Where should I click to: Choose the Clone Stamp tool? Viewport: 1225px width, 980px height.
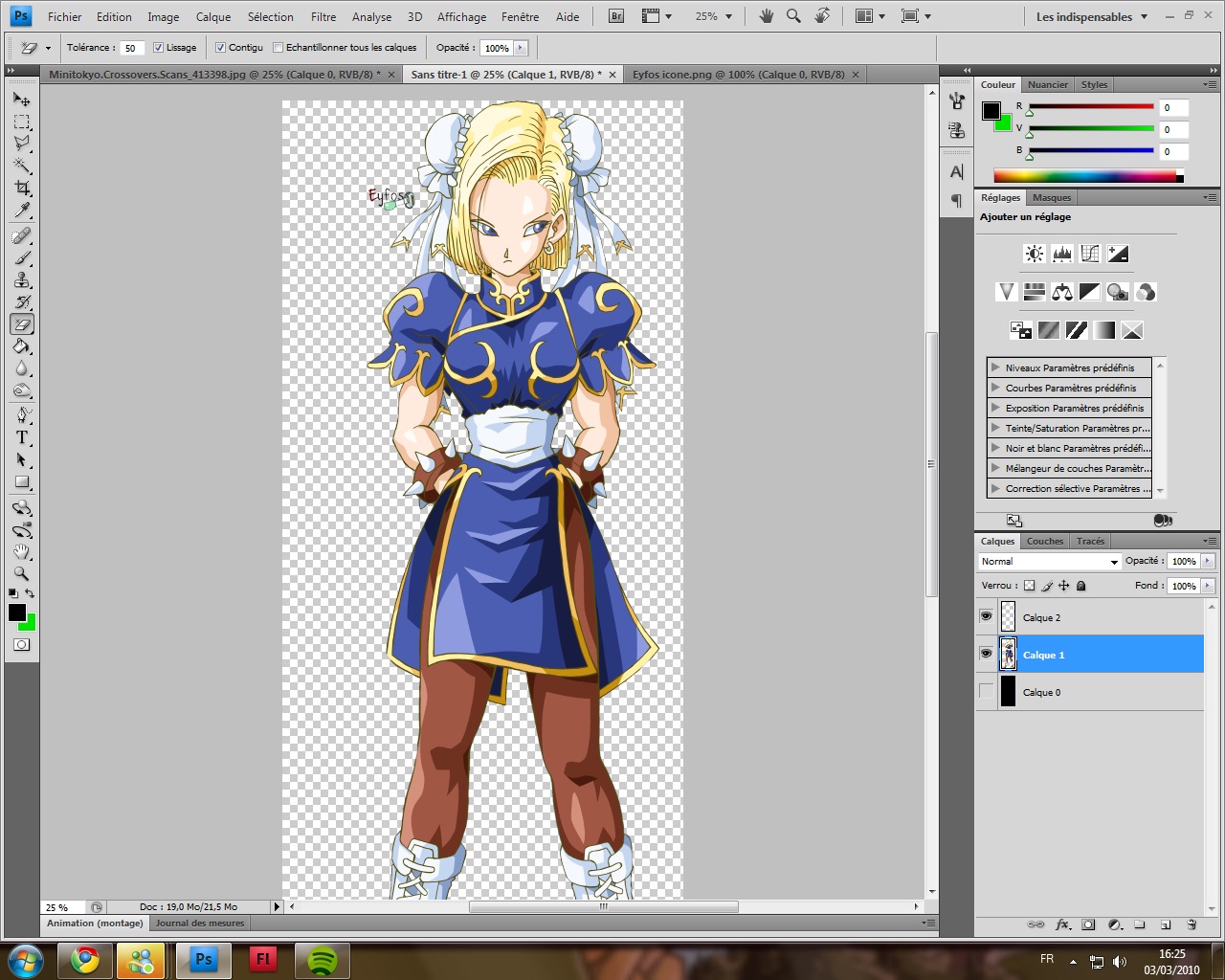pos(21,279)
